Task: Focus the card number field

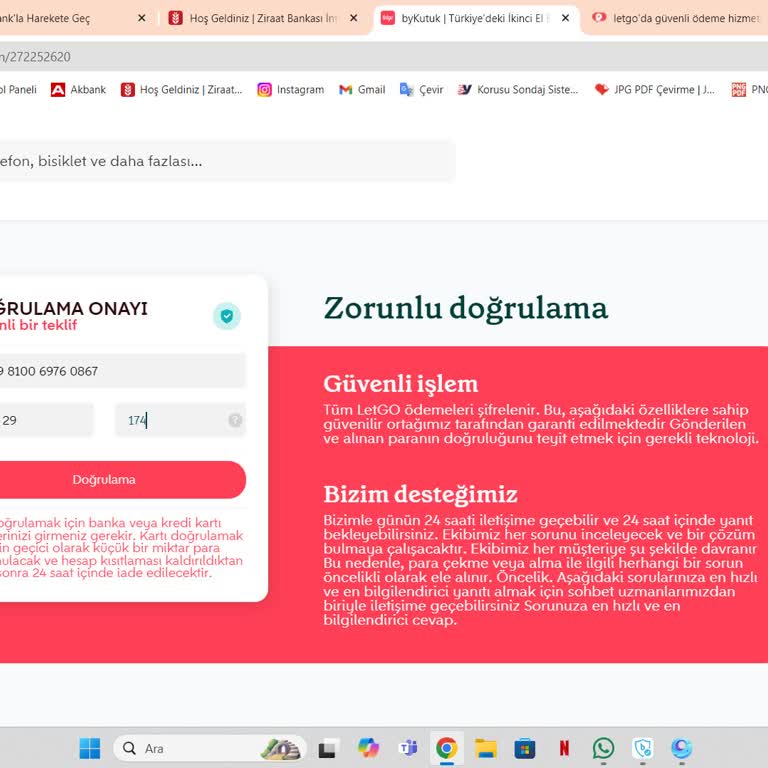Action: [x=122, y=371]
